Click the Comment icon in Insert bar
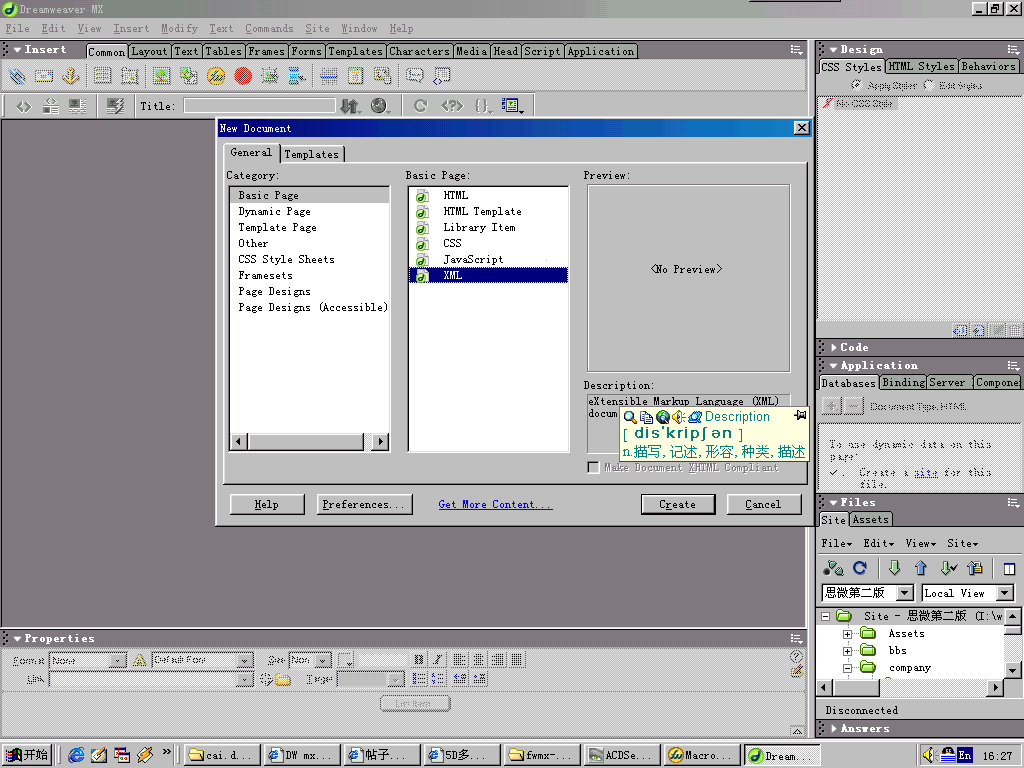 click(415, 76)
